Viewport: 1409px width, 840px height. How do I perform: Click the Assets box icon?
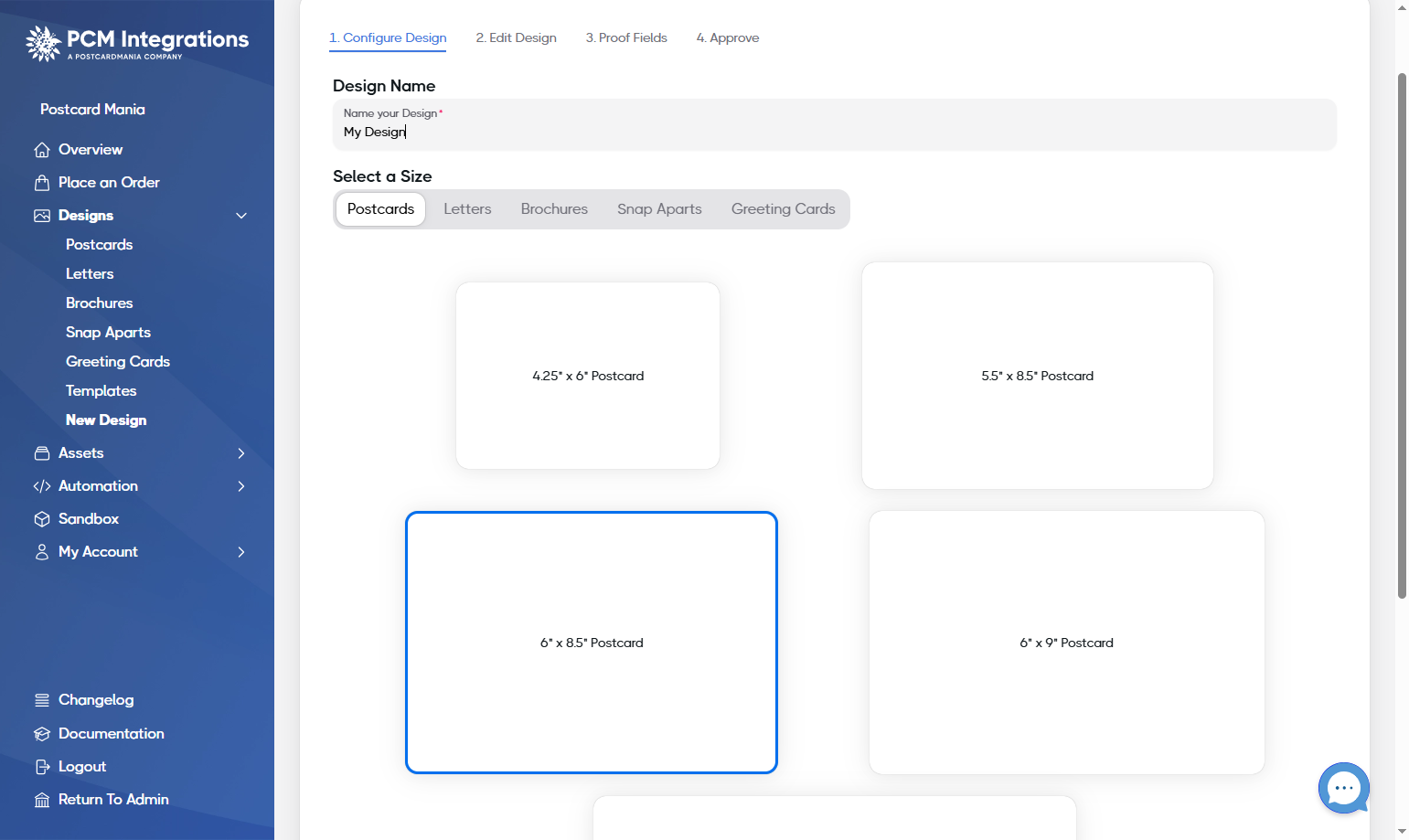pyautogui.click(x=42, y=453)
